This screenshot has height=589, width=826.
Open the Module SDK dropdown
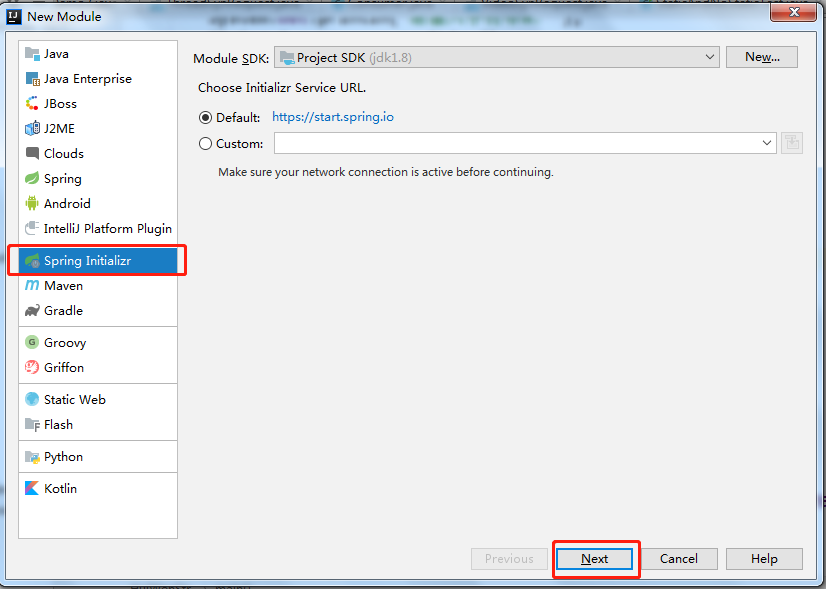coord(496,57)
